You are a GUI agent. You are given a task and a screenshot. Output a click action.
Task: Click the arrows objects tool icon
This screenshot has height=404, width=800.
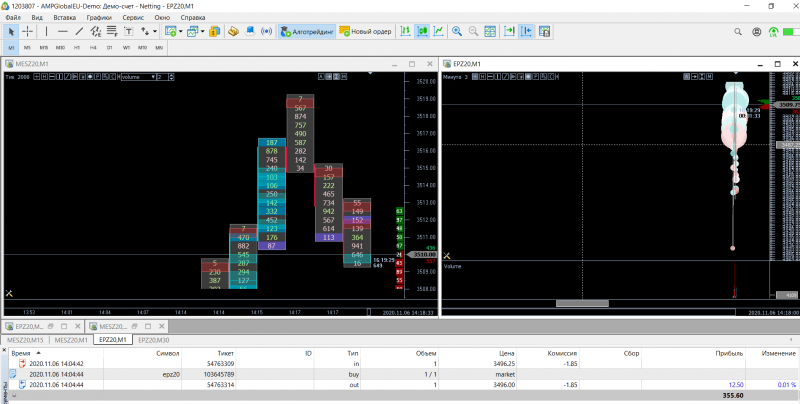tap(145, 32)
